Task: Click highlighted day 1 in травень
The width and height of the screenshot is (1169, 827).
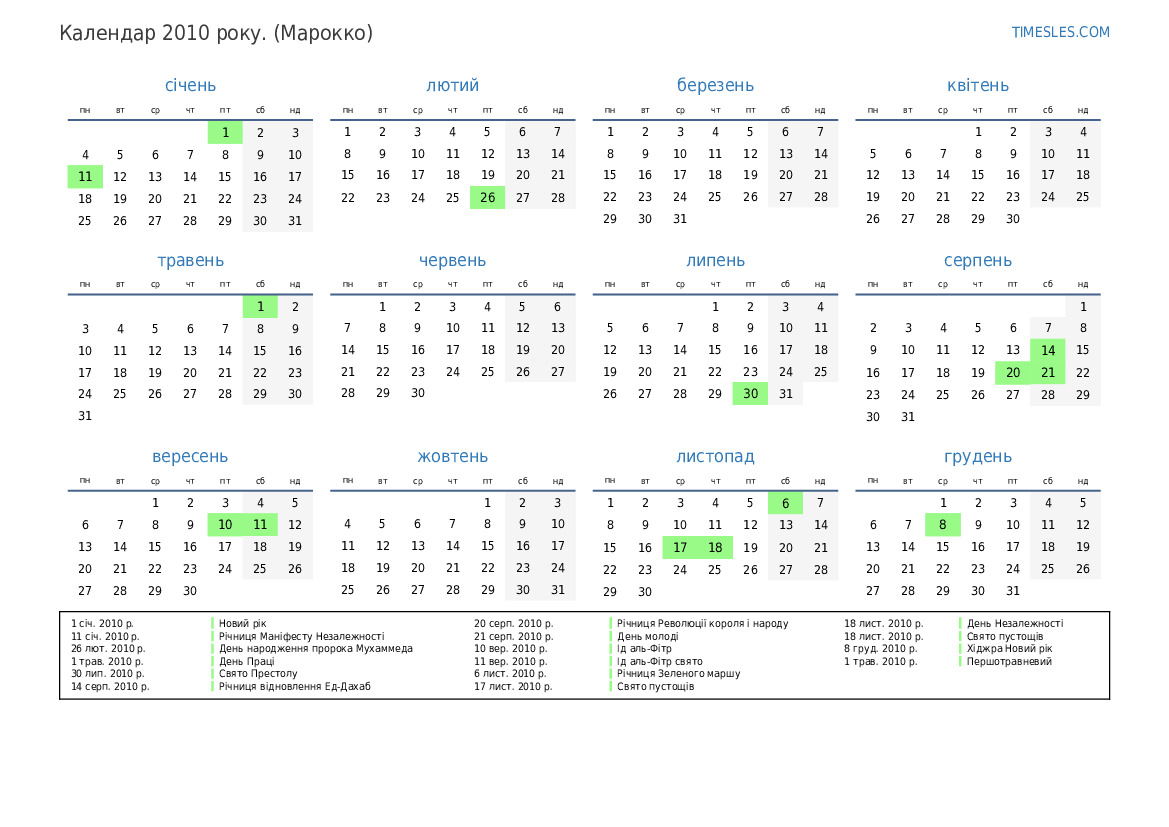Action: (x=260, y=306)
